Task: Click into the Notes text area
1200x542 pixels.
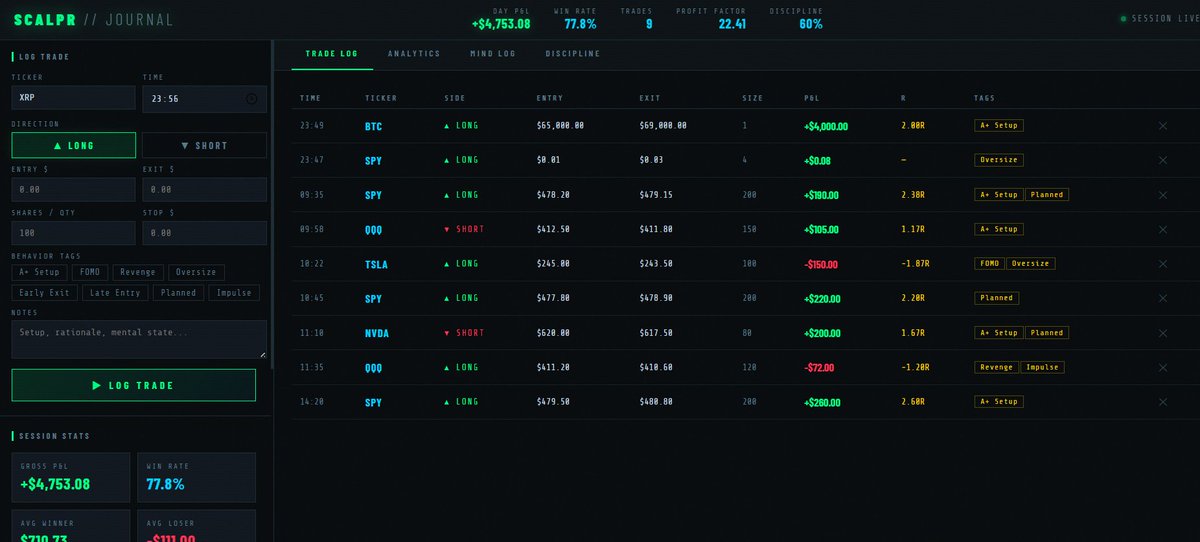Action: tap(139, 339)
